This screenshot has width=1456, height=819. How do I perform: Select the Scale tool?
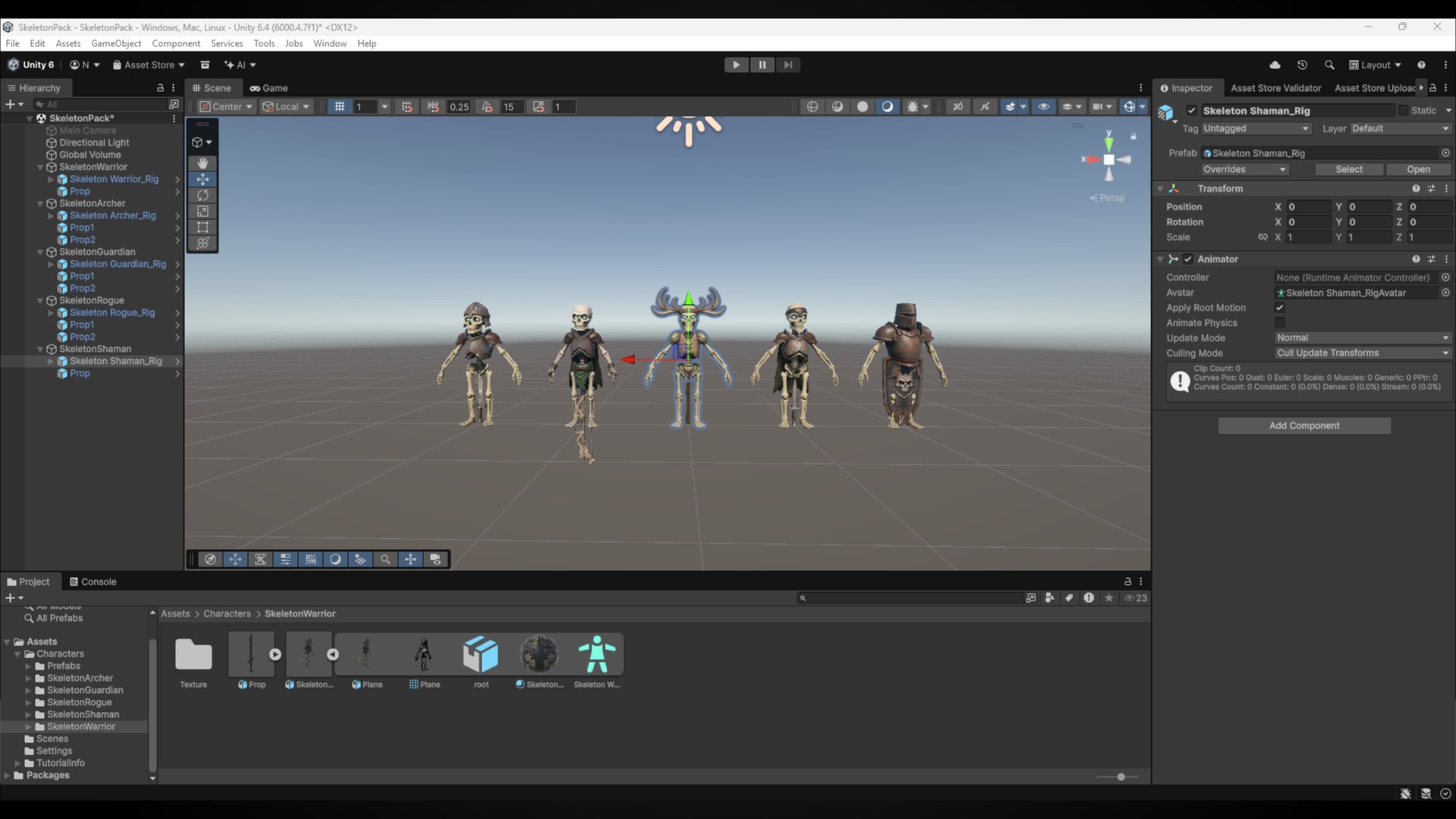pos(202,211)
